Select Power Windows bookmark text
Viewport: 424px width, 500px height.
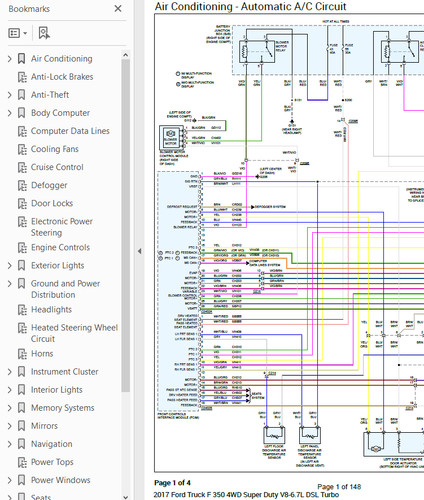[x=61, y=480]
